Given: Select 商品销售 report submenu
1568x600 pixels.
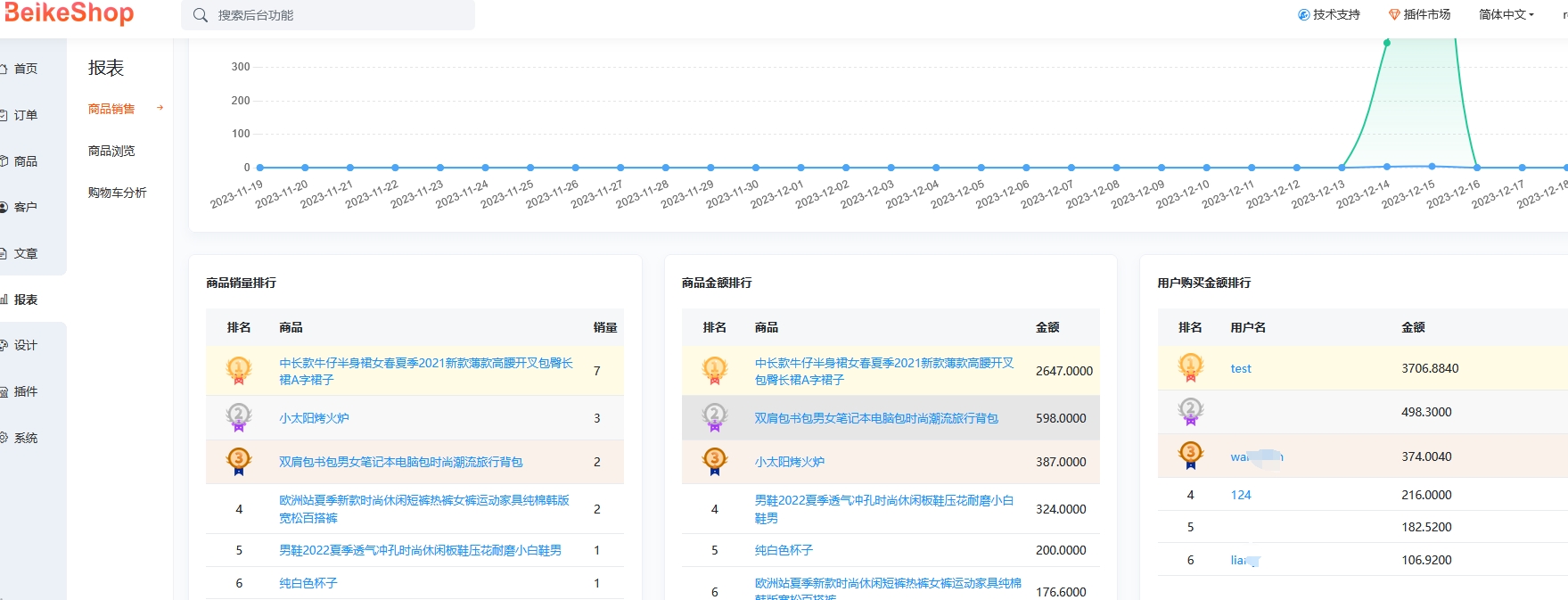Looking at the screenshot, I should click(111, 109).
